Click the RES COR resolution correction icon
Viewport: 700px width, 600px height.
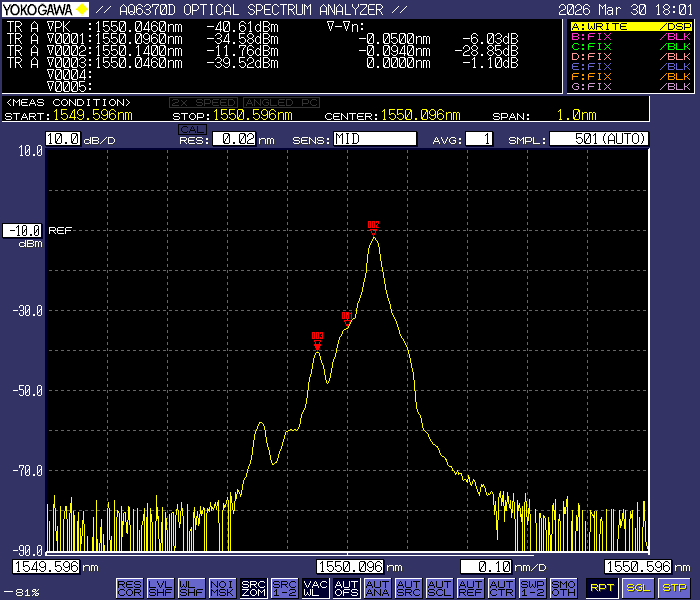tap(130, 588)
